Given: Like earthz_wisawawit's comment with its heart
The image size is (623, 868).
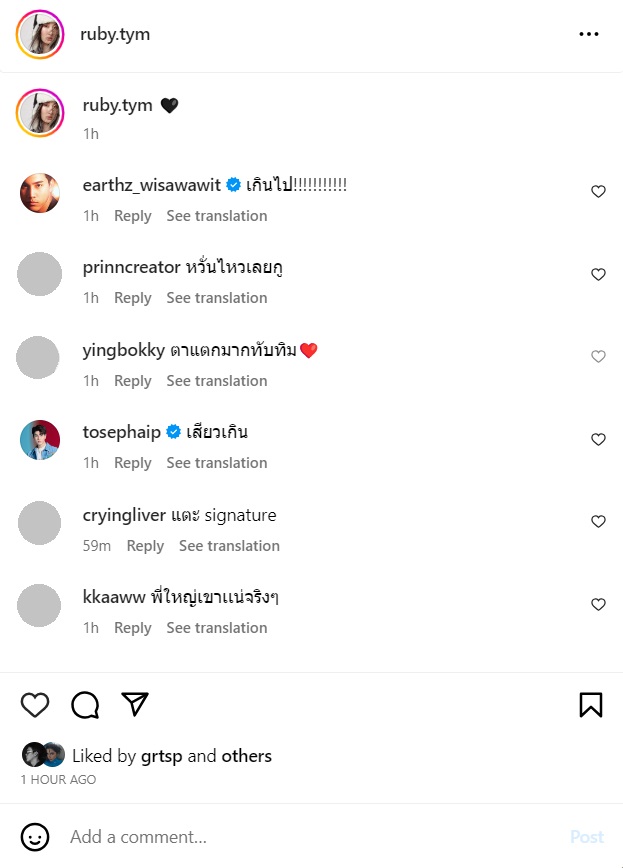Looking at the screenshot, I should 598,191.
